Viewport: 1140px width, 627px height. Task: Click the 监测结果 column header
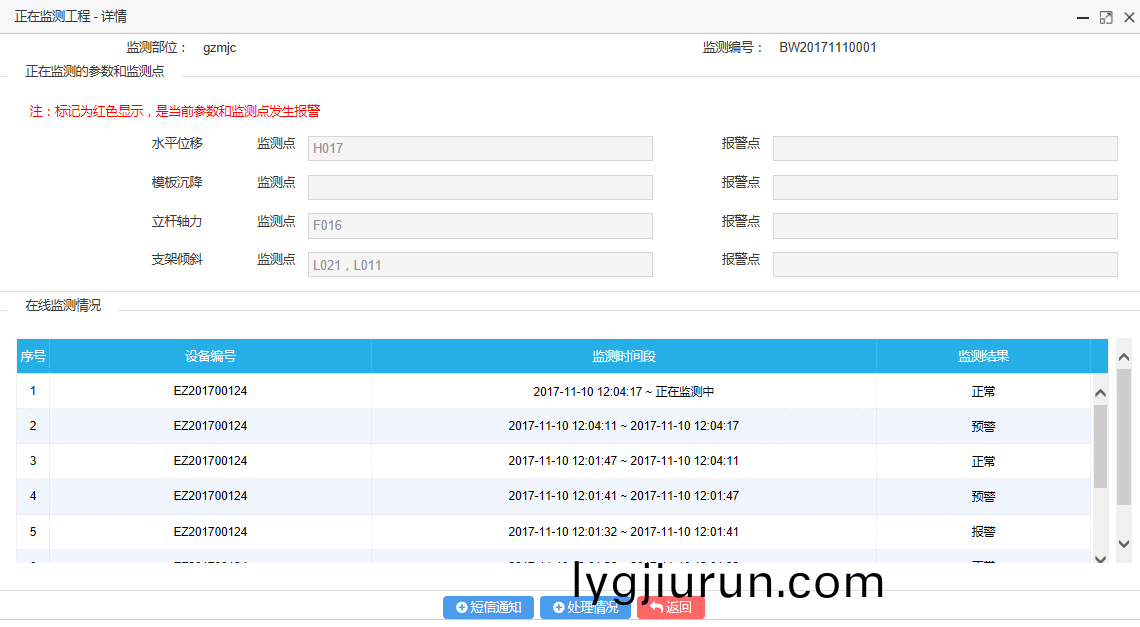click(x=983, y=356)
